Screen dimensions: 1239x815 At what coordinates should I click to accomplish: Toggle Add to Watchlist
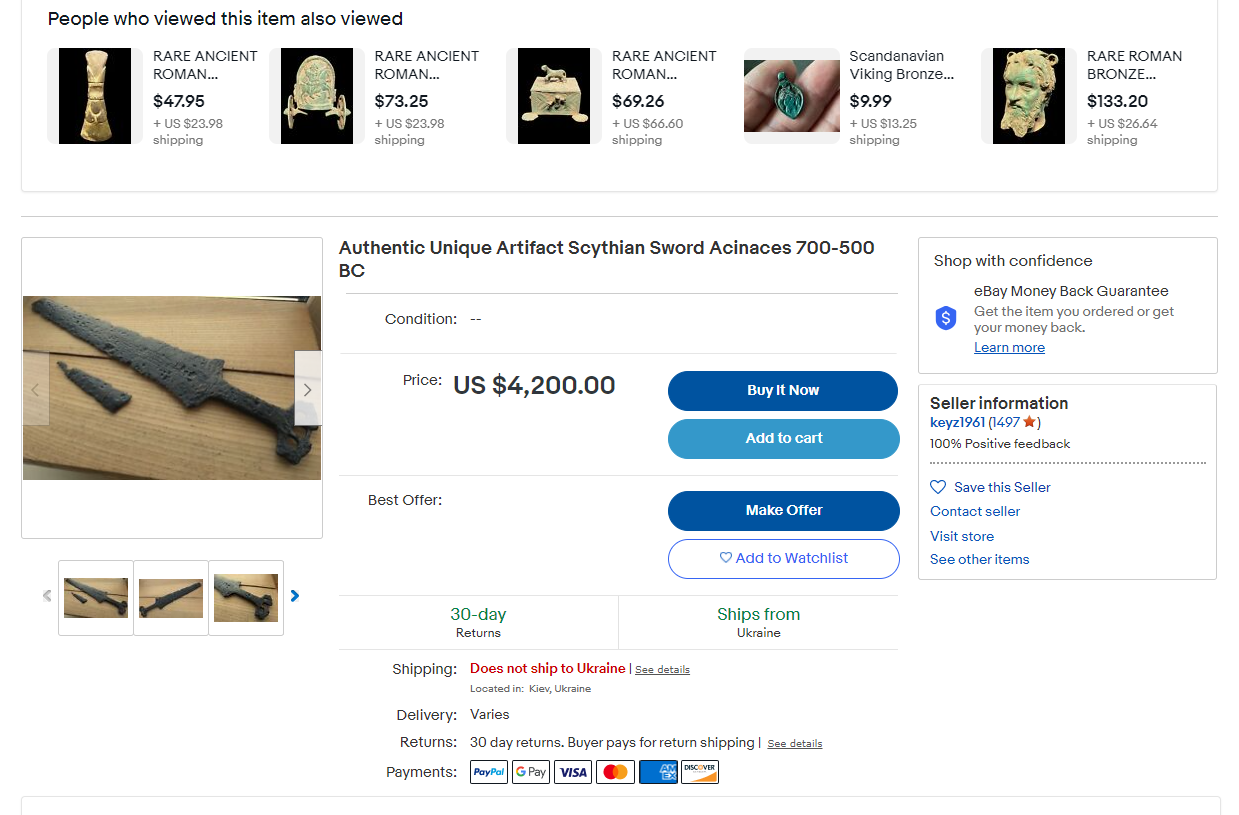point(783,559)
